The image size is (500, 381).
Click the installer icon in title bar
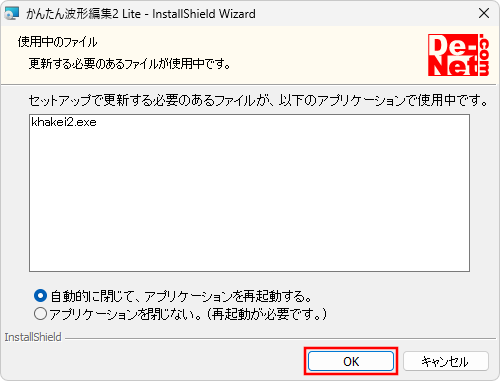click(x=12, y=13)
